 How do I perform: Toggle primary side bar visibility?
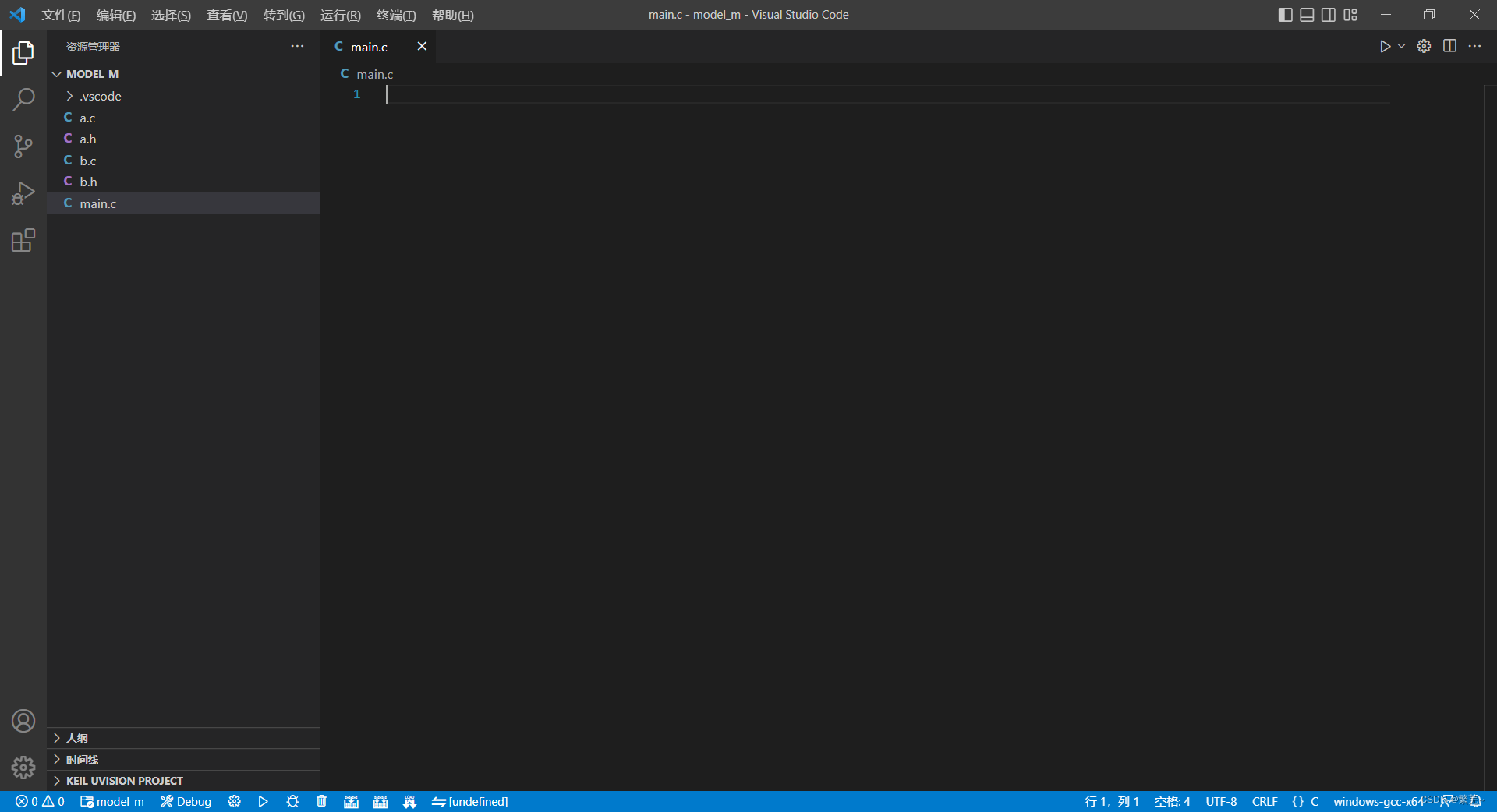(x=1286, y=15)
